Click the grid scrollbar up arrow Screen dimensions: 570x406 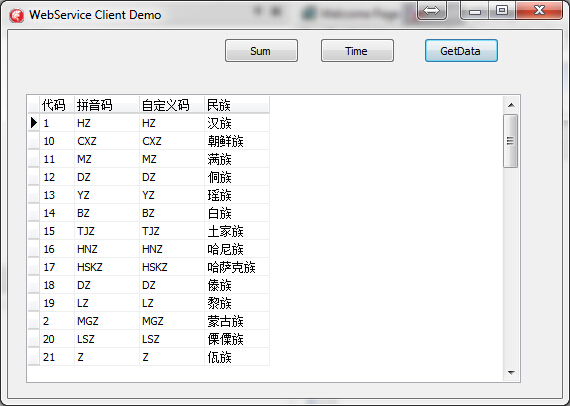(511, 105)
